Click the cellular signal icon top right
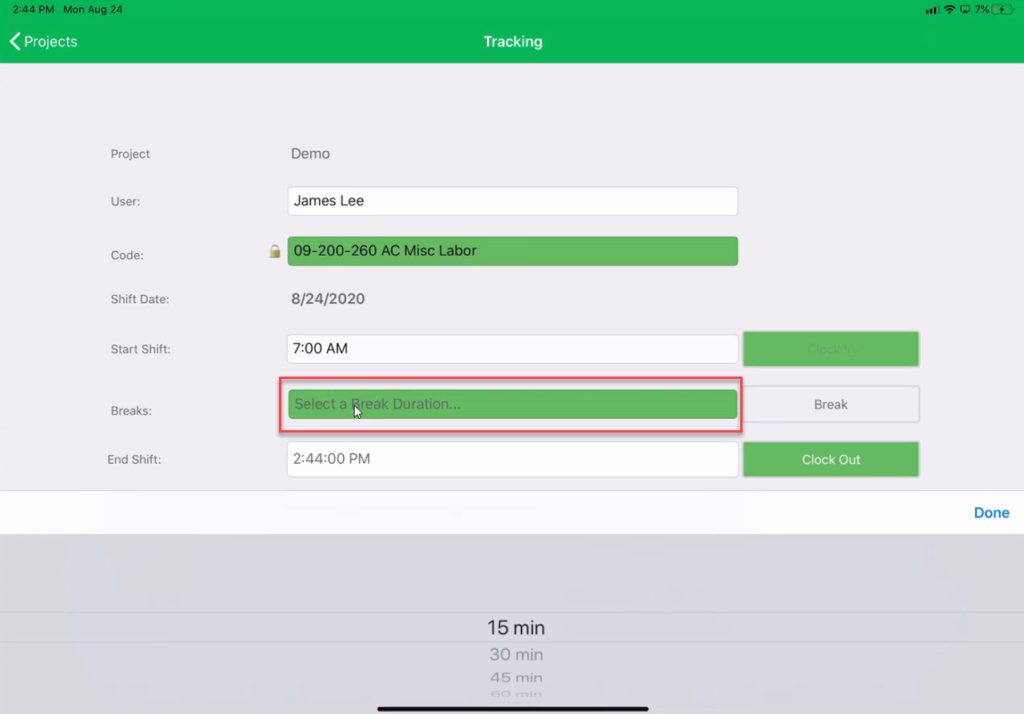Viewport: 1024px width, 714px height. click(932, 9)
